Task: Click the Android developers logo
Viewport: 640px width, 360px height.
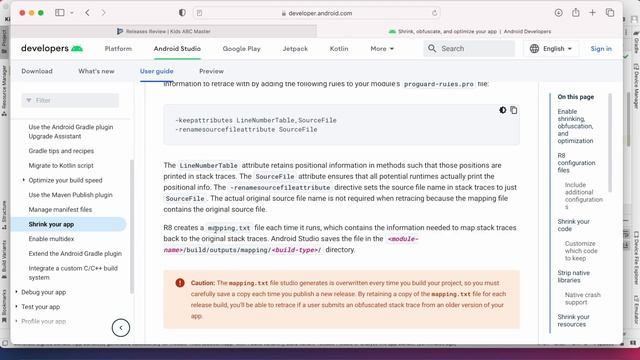Action: pyautogui.click(x=52, y=48)
